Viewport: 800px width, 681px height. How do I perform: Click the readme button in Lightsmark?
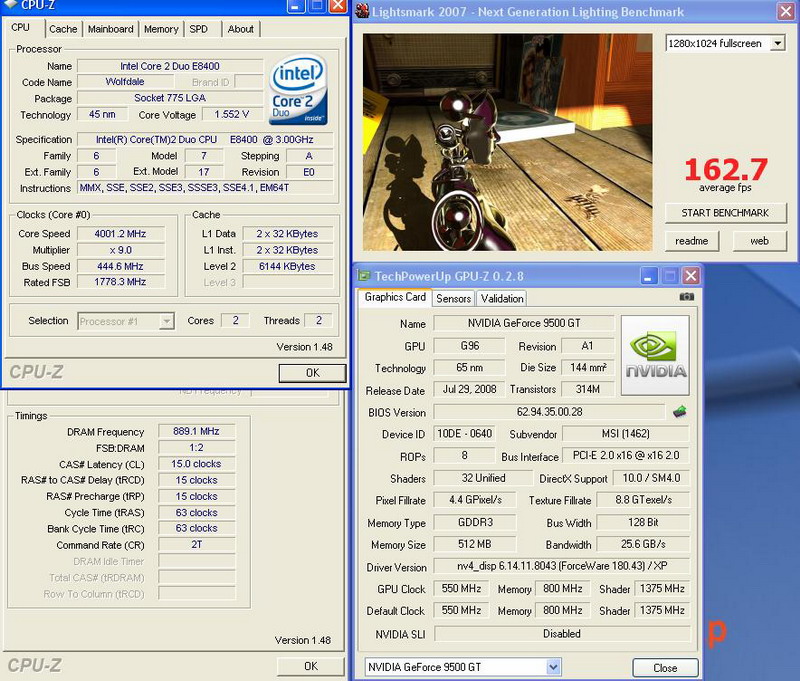click(692, 241)
